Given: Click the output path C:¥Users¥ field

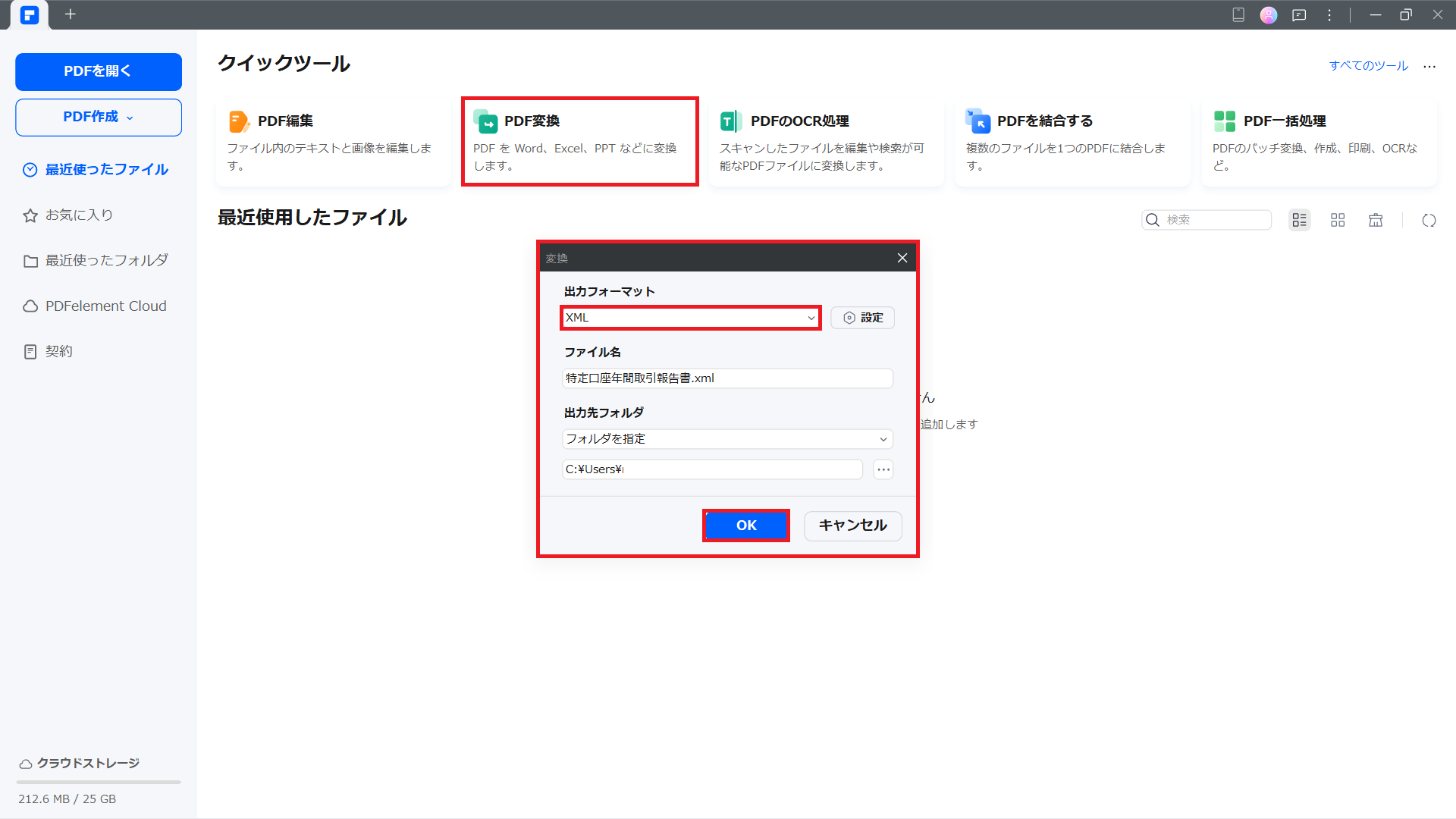Looking at the screenshot, I should 713,469.
